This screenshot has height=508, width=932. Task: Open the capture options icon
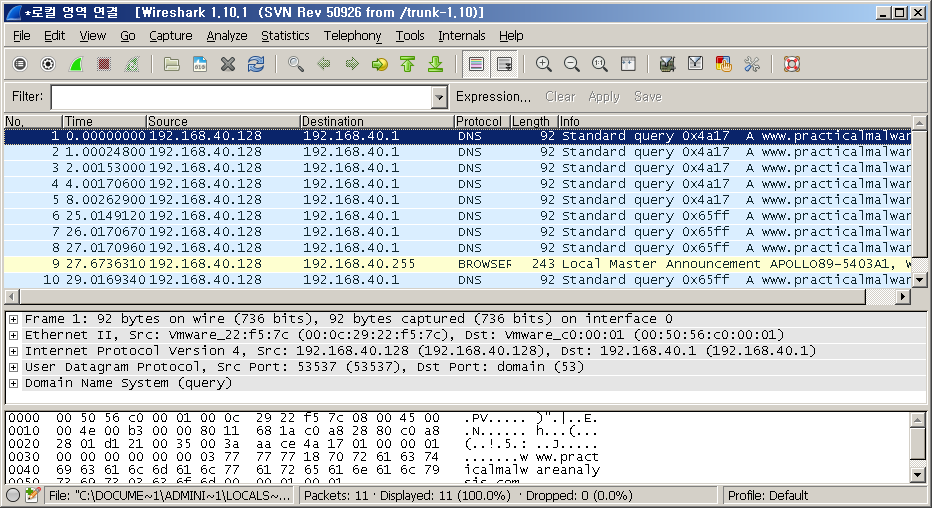click(48, 64)
